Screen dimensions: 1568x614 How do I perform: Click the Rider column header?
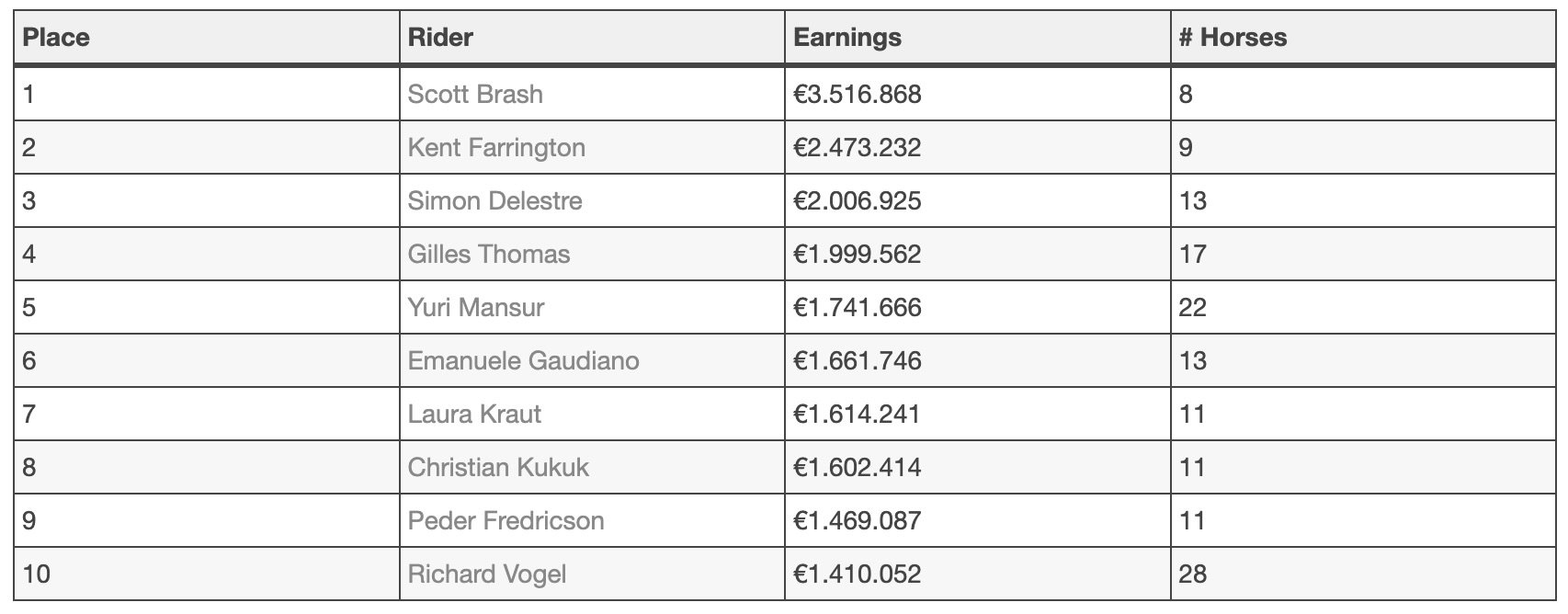coord(440,38)
